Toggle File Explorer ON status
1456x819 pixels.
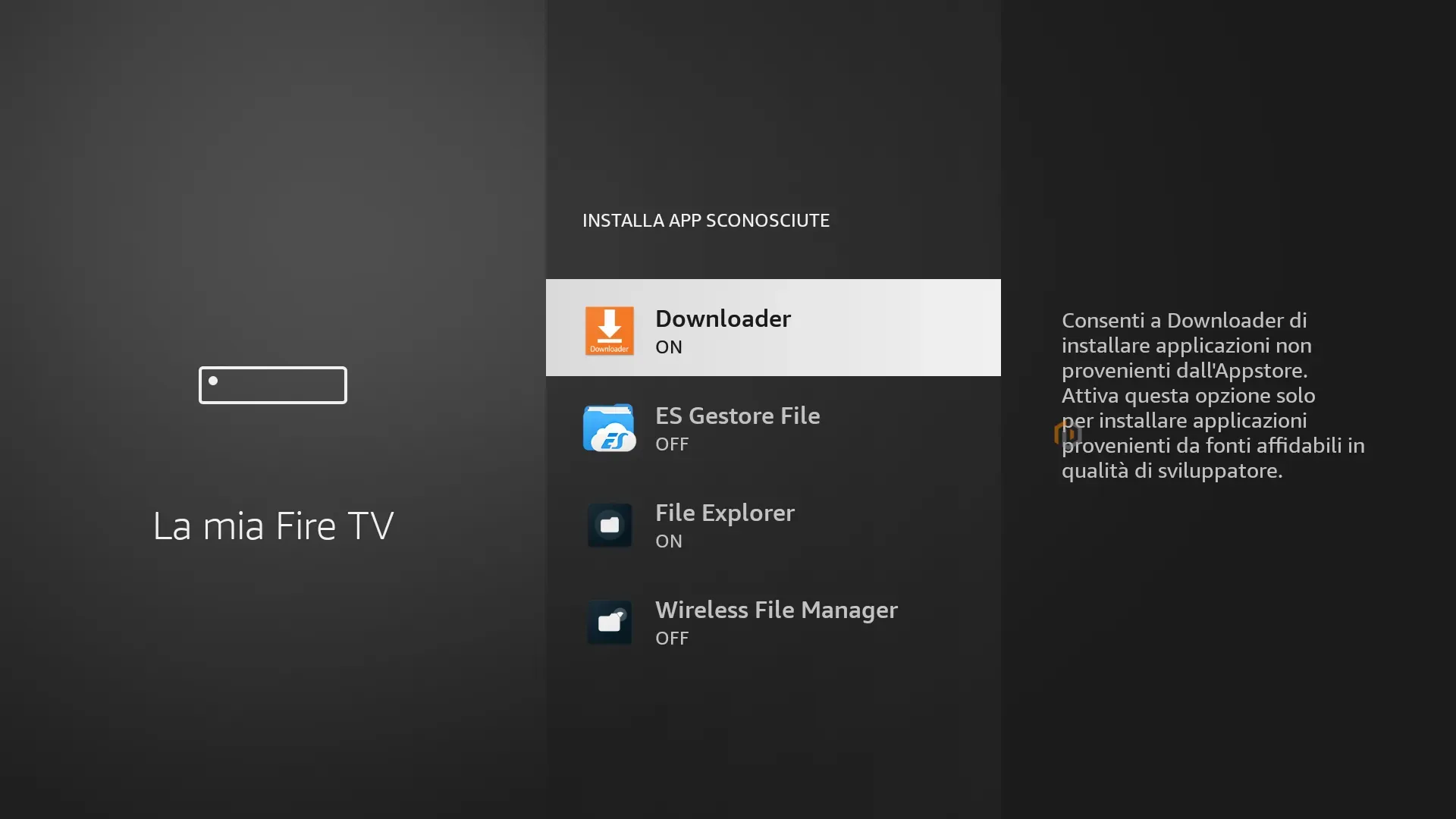pos(669,541)
